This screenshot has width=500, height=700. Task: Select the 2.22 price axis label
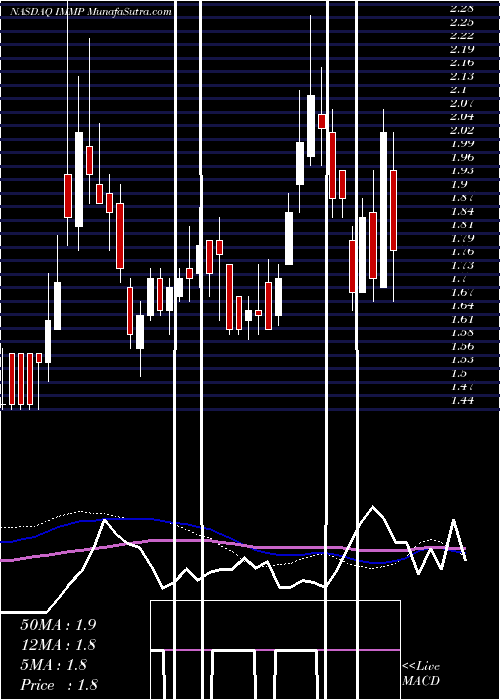(462, 35)
